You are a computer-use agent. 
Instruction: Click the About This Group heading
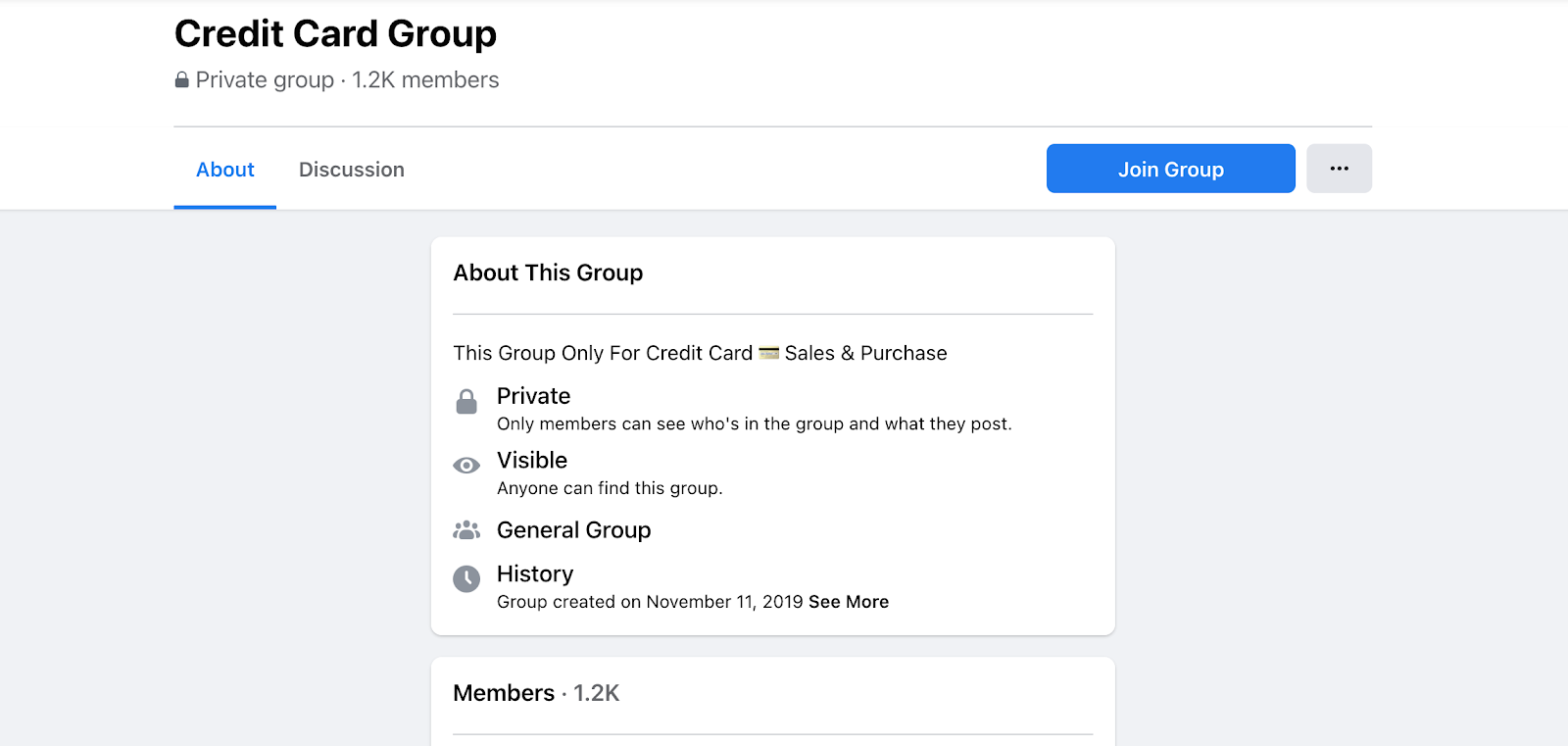pos(548,273)
